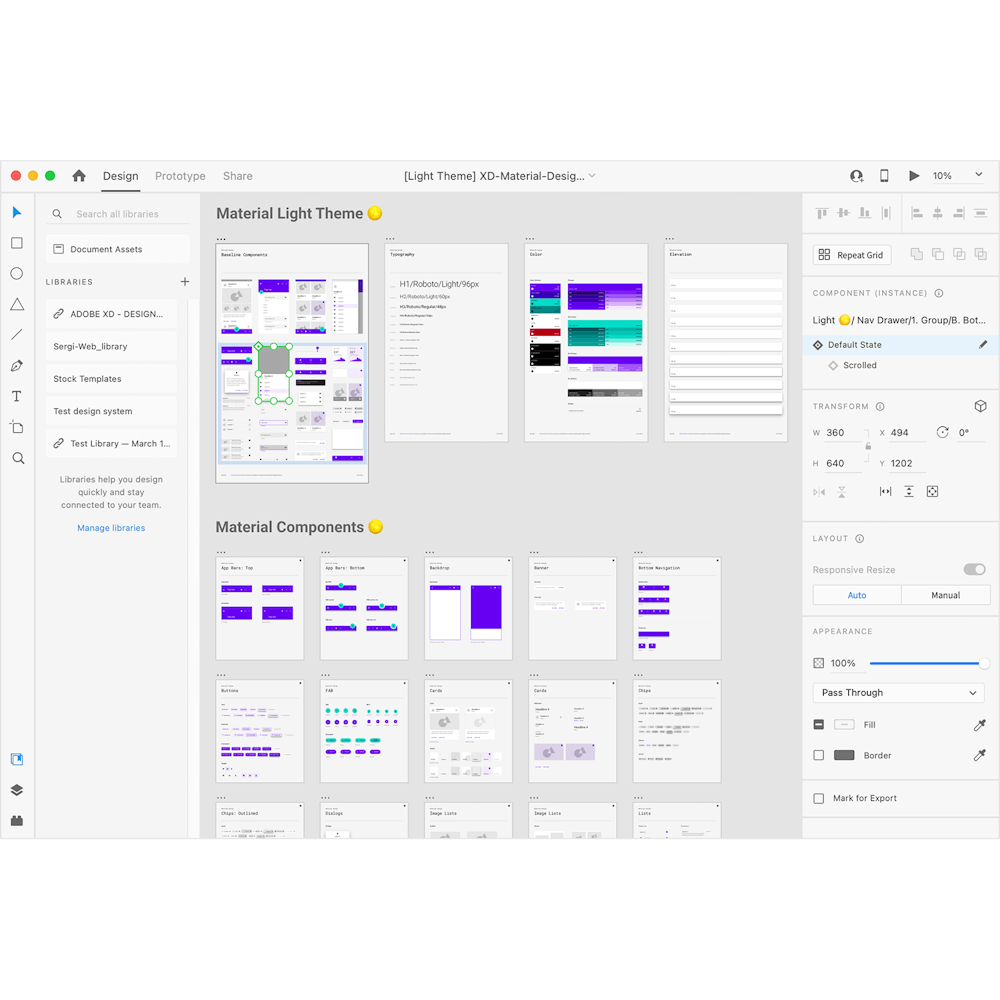Open the zoom percentage dropdown
Image resolution: width=1000 pixels, height=1000 pixels.
coord(978,174)
